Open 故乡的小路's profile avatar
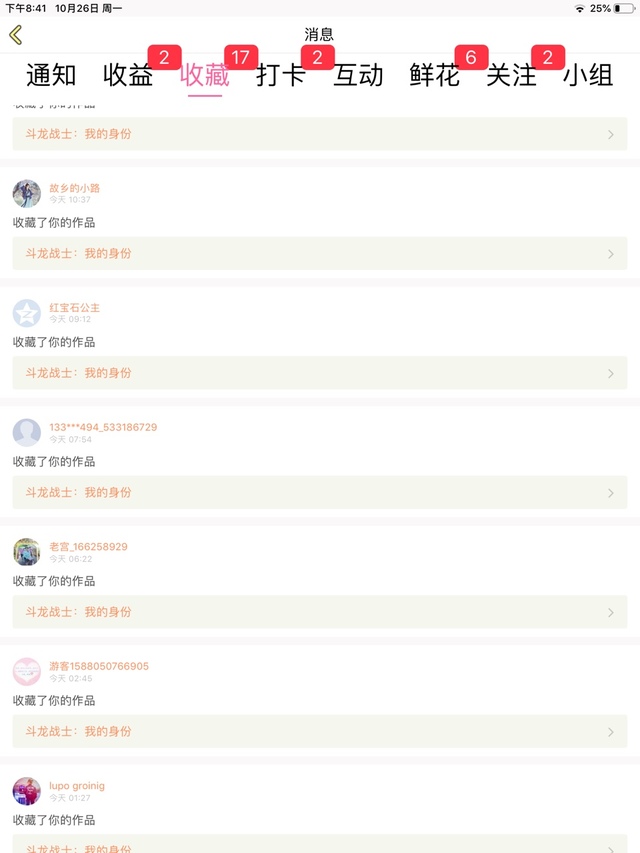The image size is (640, 853). tap(27, 193)
